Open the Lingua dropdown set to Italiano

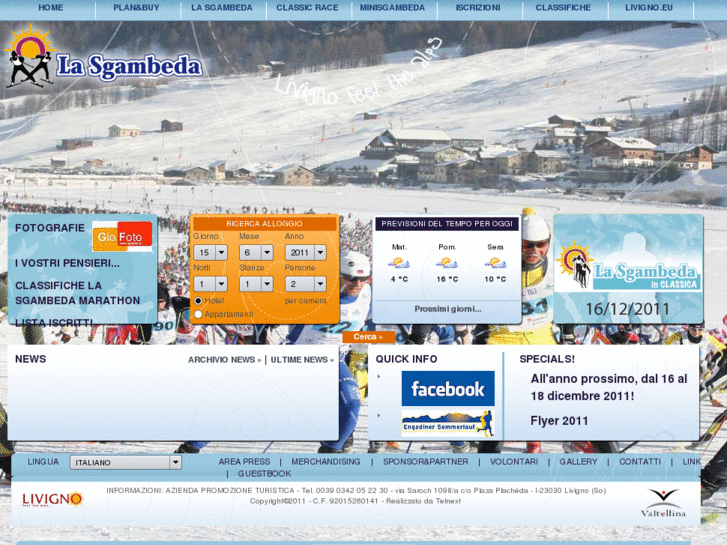click(126, 462)
